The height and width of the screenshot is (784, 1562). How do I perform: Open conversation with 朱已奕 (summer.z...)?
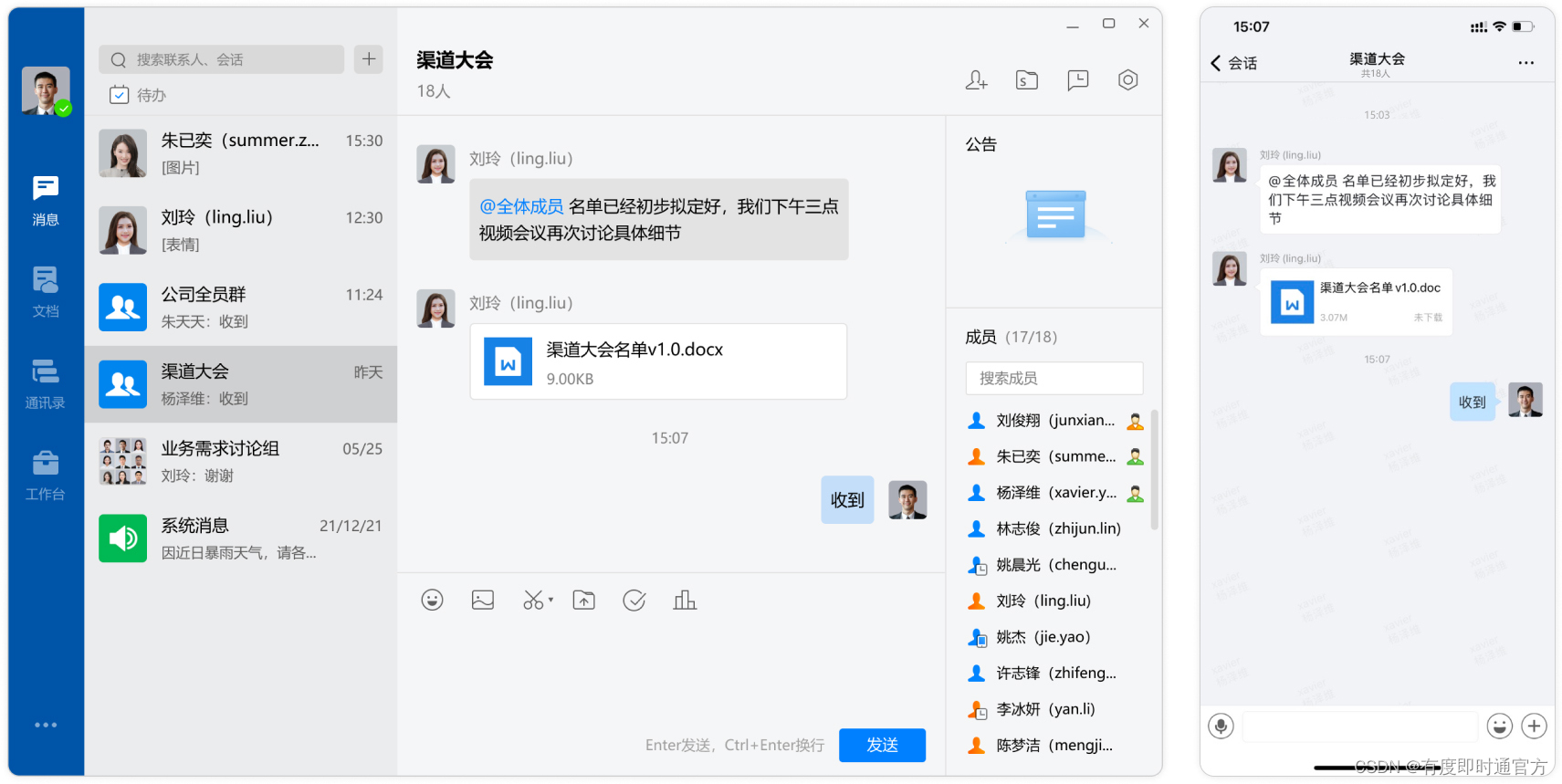click(x=241, y=153)
